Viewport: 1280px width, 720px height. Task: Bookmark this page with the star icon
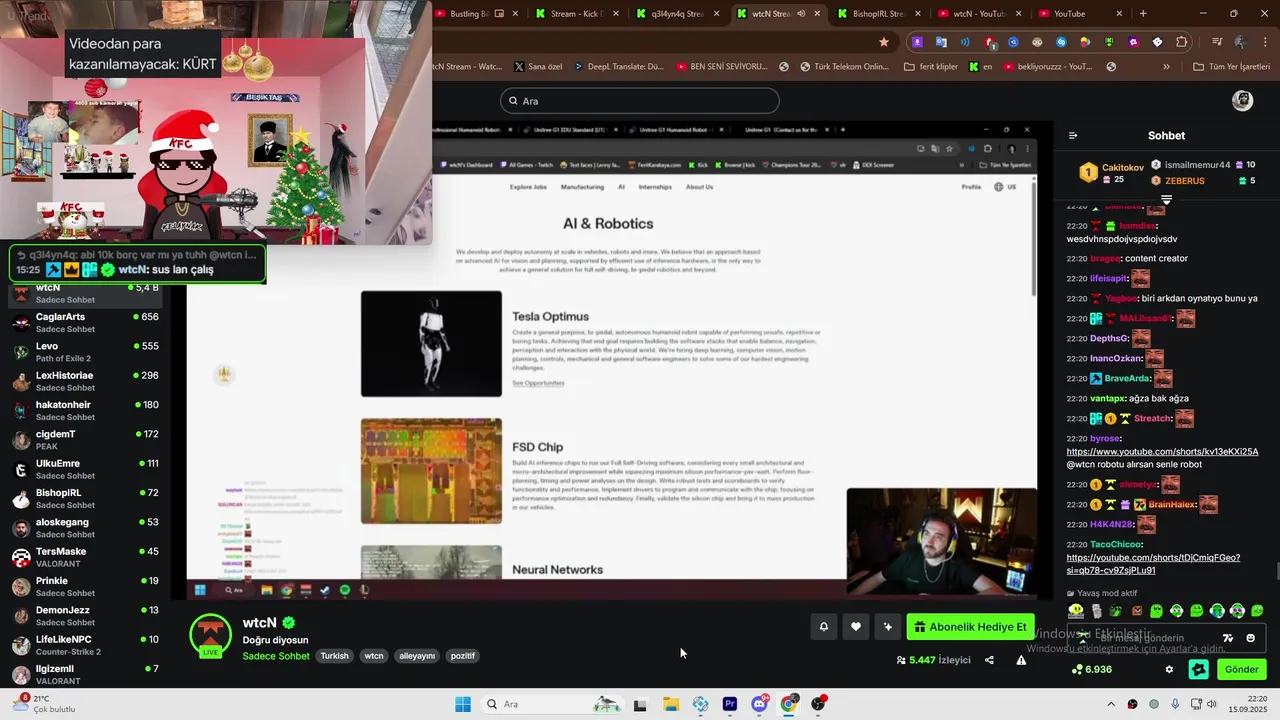pyautogui.click(x=884, y=42)
